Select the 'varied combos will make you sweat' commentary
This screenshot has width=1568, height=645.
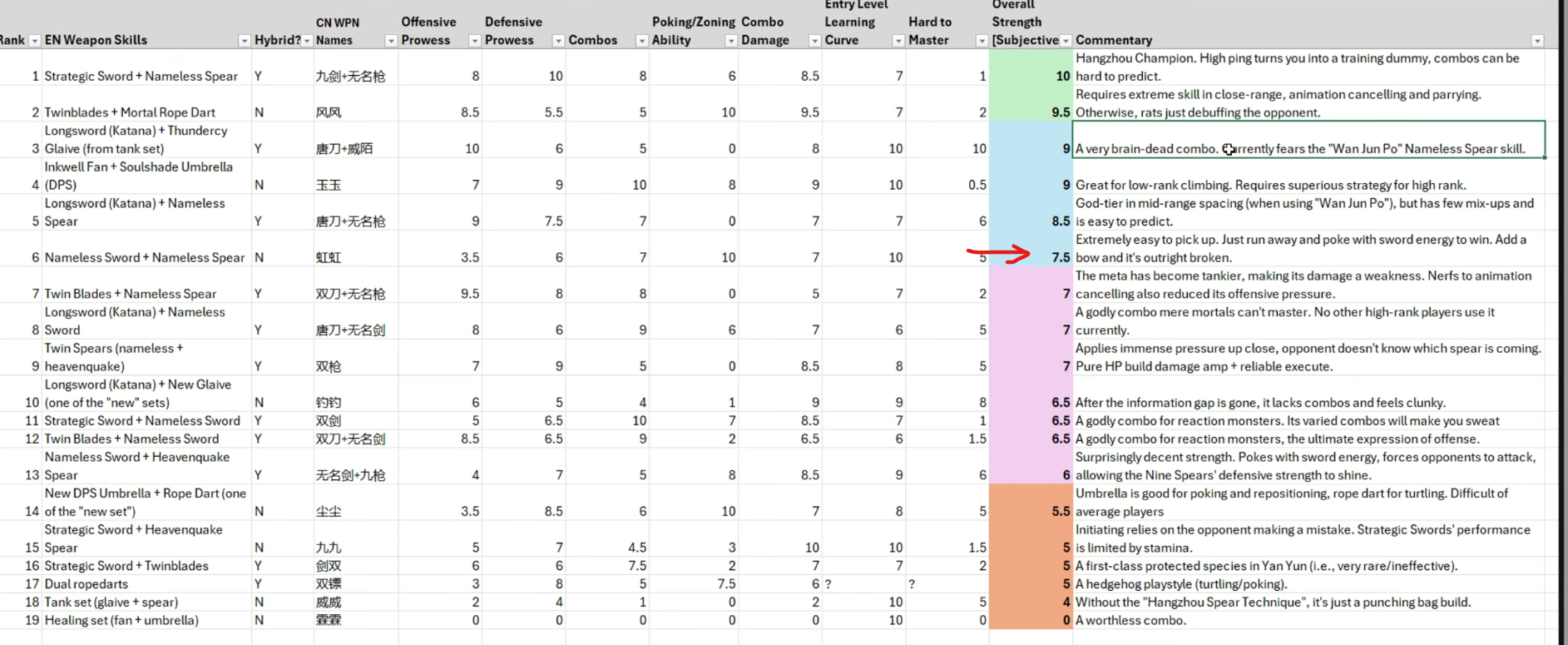tap(1309, 421)
